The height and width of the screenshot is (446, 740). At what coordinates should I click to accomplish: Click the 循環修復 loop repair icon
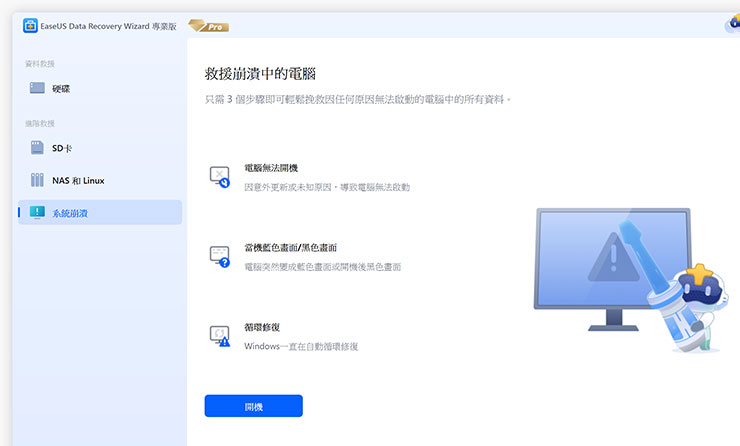click(x=219, y=336)
